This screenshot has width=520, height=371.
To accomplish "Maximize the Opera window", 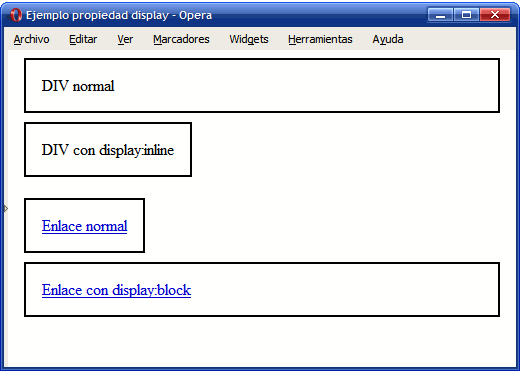I will point(466,15).
